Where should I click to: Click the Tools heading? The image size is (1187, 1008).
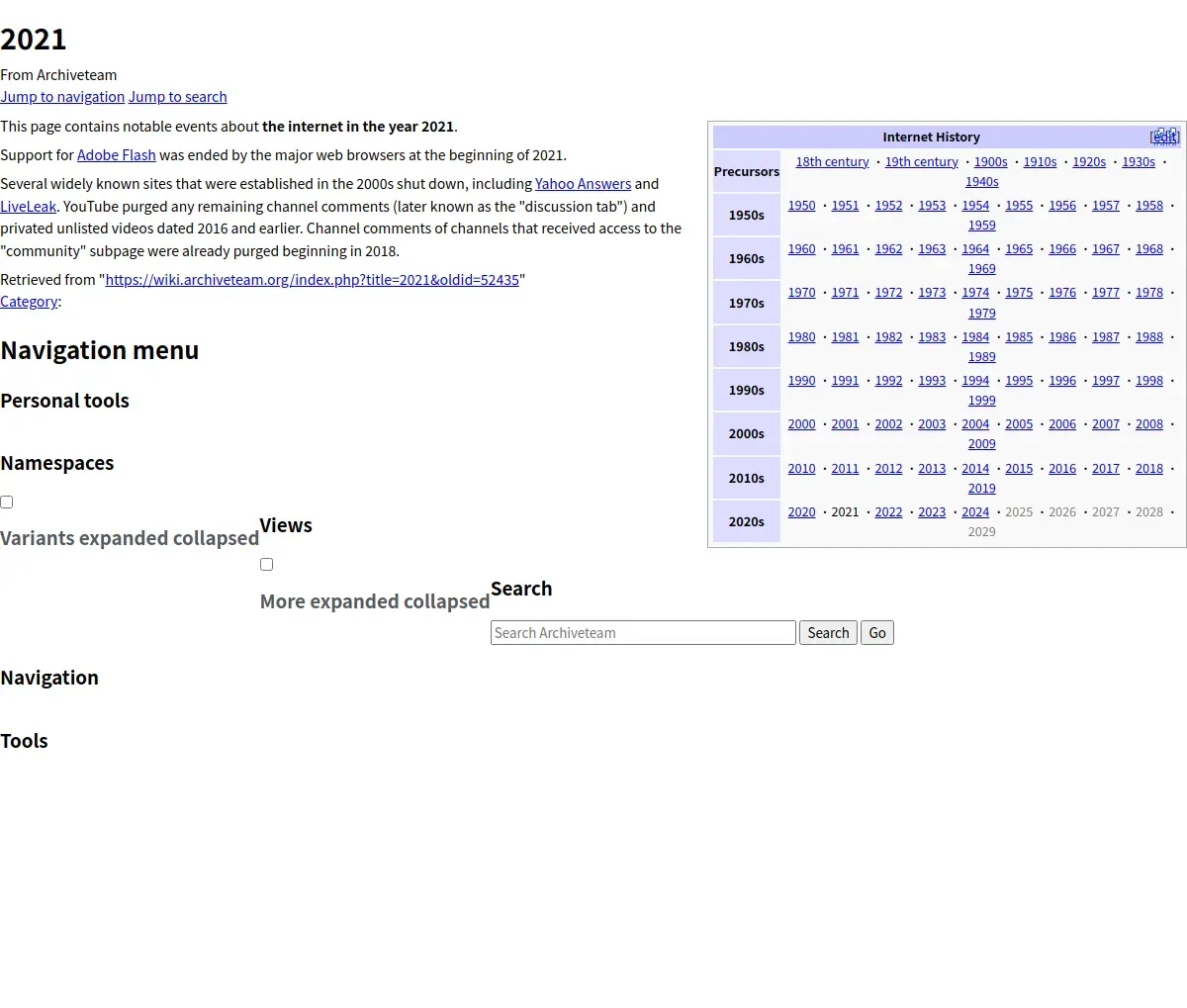click(x=25, y=741)
